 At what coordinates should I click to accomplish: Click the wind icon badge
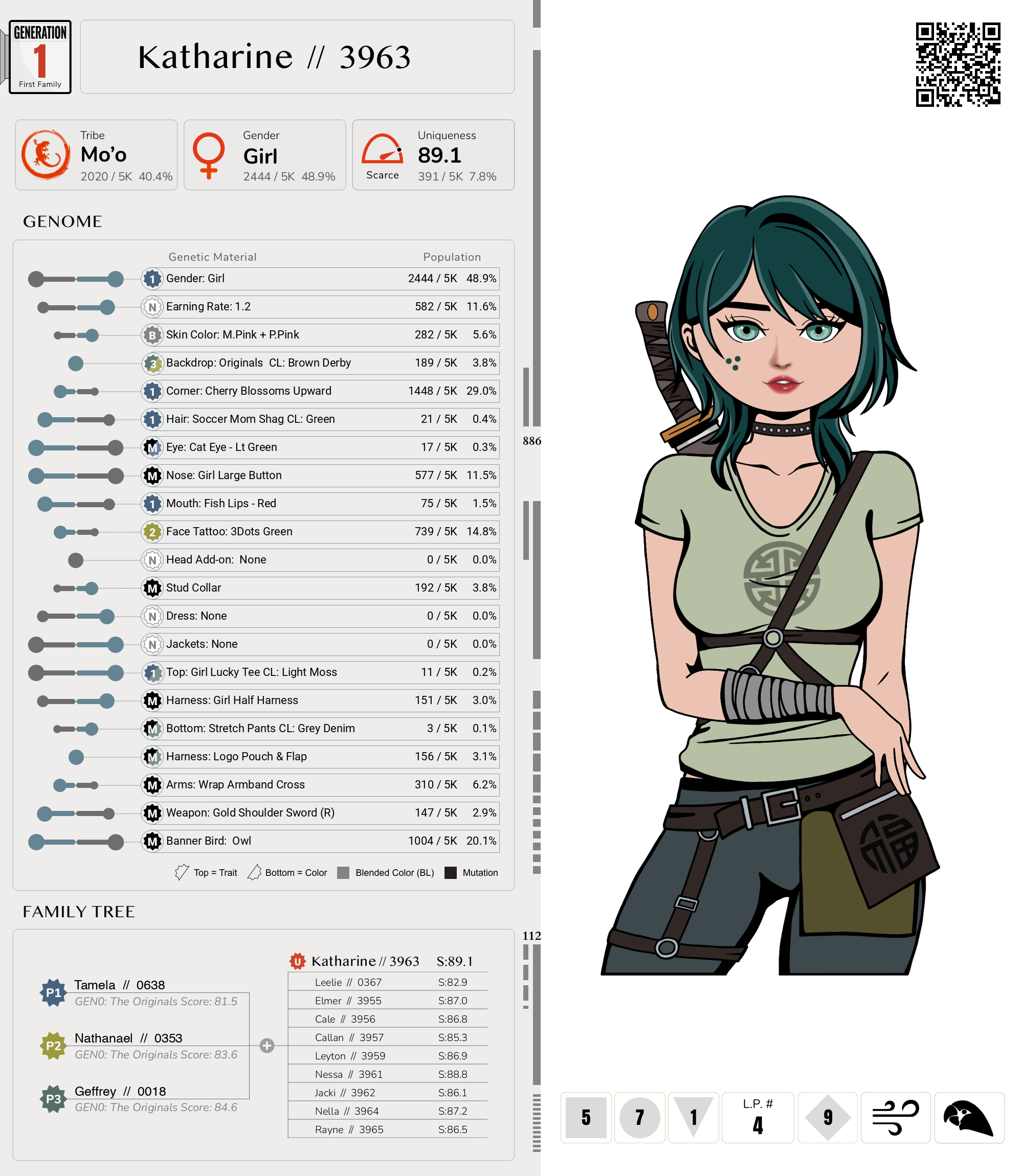895,1117
